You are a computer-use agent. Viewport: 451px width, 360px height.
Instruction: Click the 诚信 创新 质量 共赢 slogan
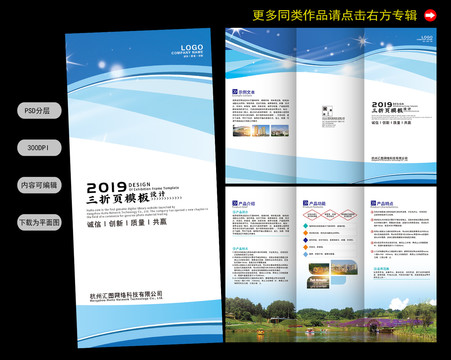pyautogui.click(x=127, y=223)
